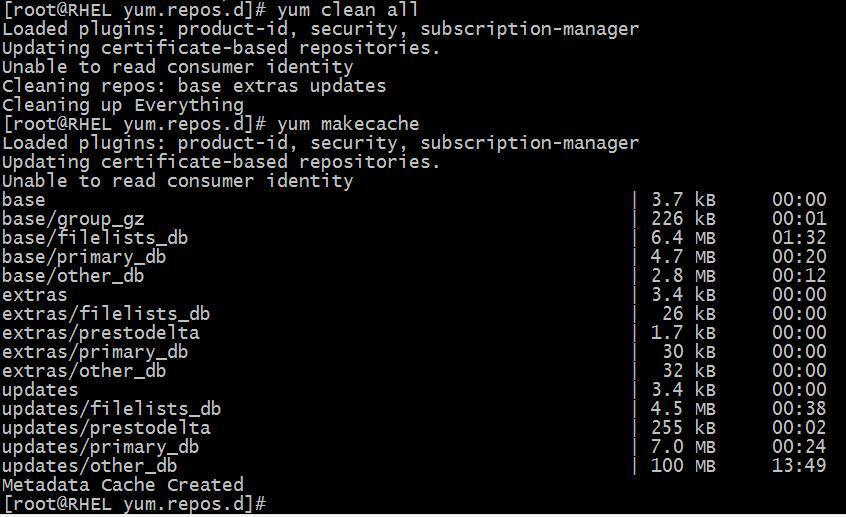This screenshot has width=846, height=517.
Task: Click the 'updates/prestodelta' entry
Action: (x=105, y=428)
